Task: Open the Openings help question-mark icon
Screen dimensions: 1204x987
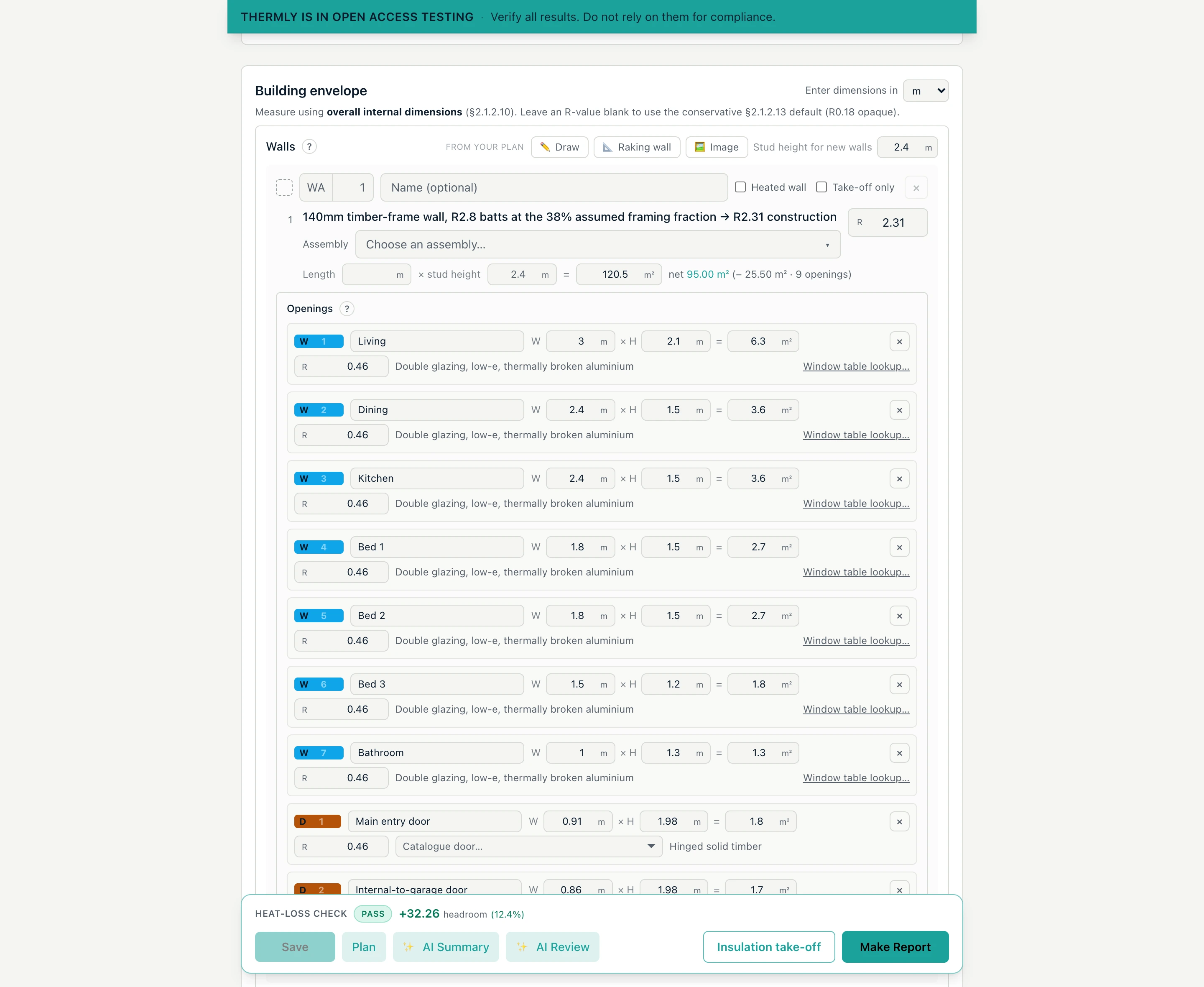Action: click(x=347, y=309)
